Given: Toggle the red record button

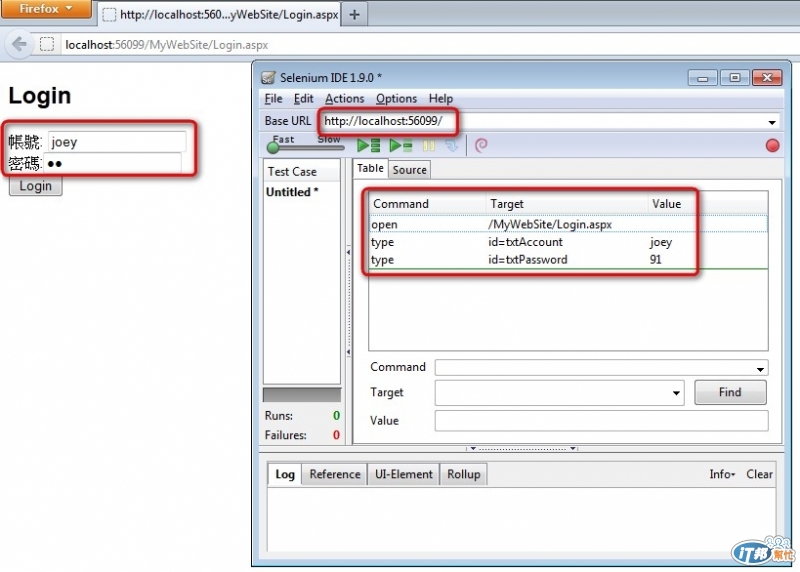Looking at the screenshot, I should click(772, 146).
